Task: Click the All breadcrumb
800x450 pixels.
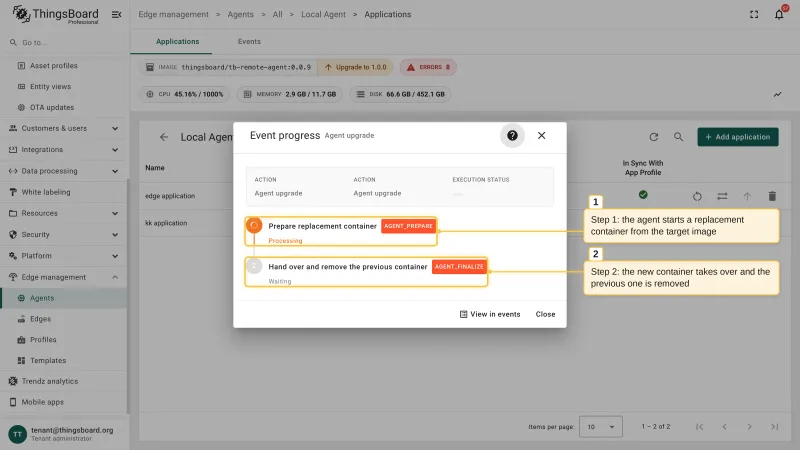Action: coord(277,14)
